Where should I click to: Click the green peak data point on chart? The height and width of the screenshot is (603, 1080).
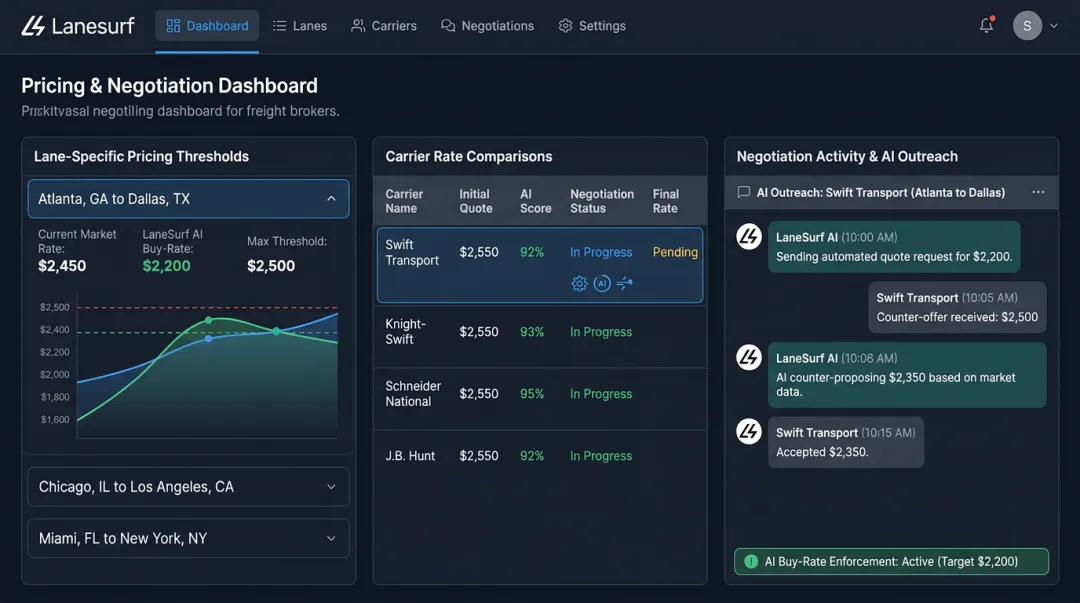pyautogui.click(x=209, y=320)
